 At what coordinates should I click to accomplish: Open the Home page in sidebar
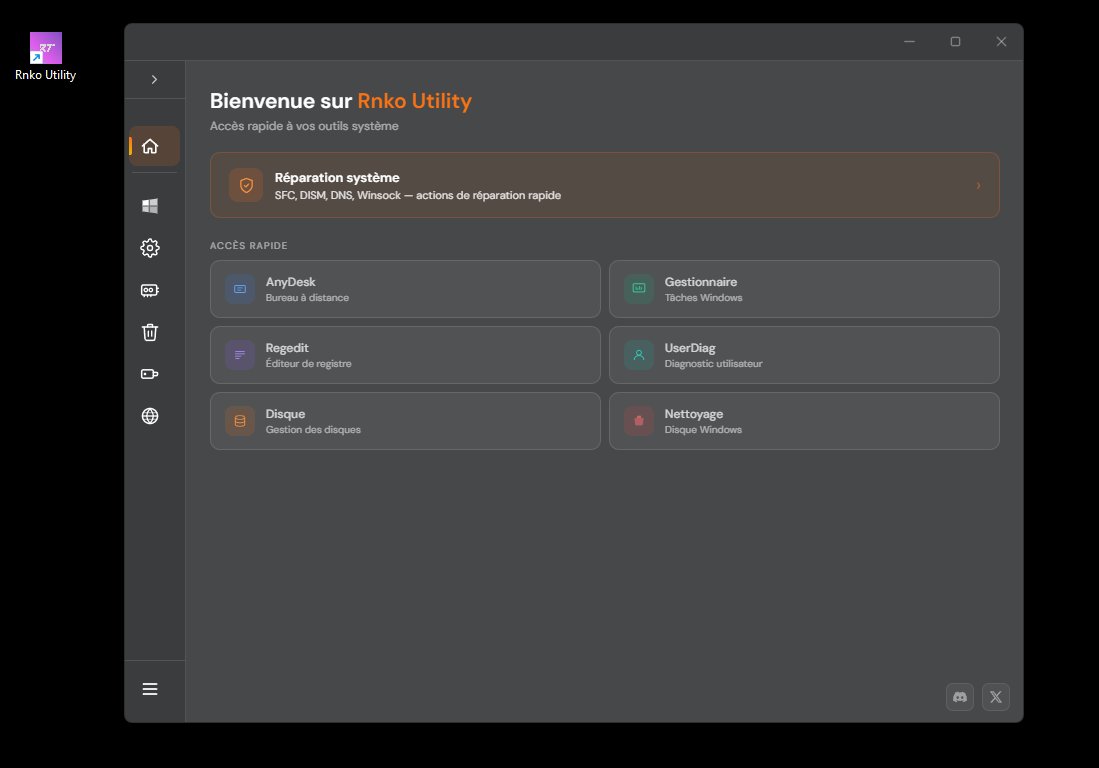(x=154, y=146)
